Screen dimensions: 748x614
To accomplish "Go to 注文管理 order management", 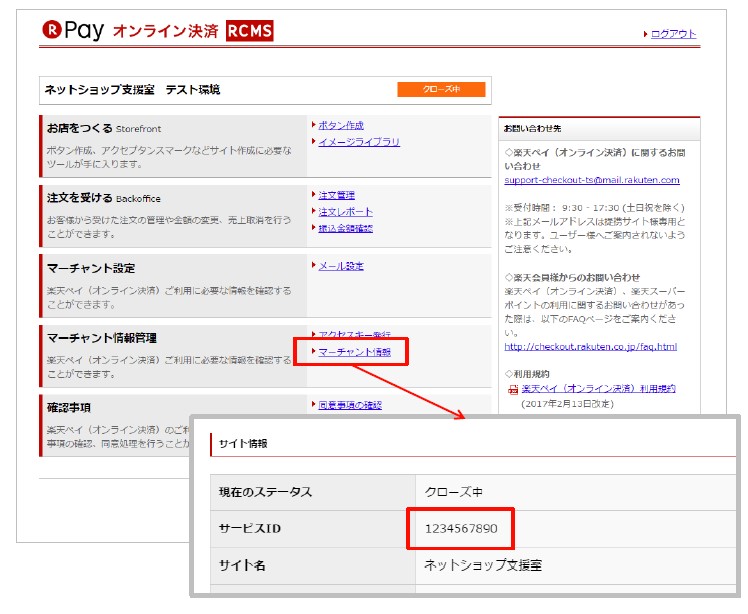I will pos(337,195).
